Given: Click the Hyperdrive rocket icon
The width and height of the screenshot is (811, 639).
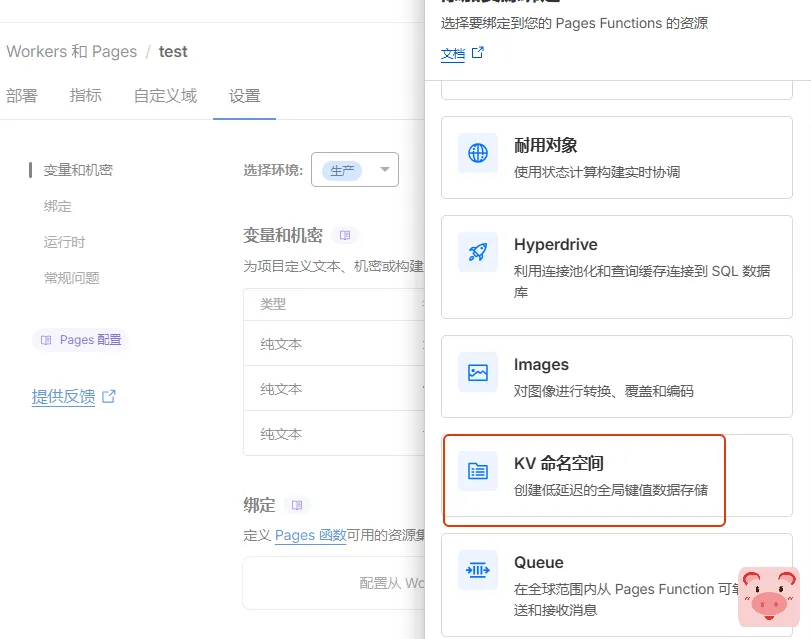Looking at the screenshot, I should [x=478, y=252].
